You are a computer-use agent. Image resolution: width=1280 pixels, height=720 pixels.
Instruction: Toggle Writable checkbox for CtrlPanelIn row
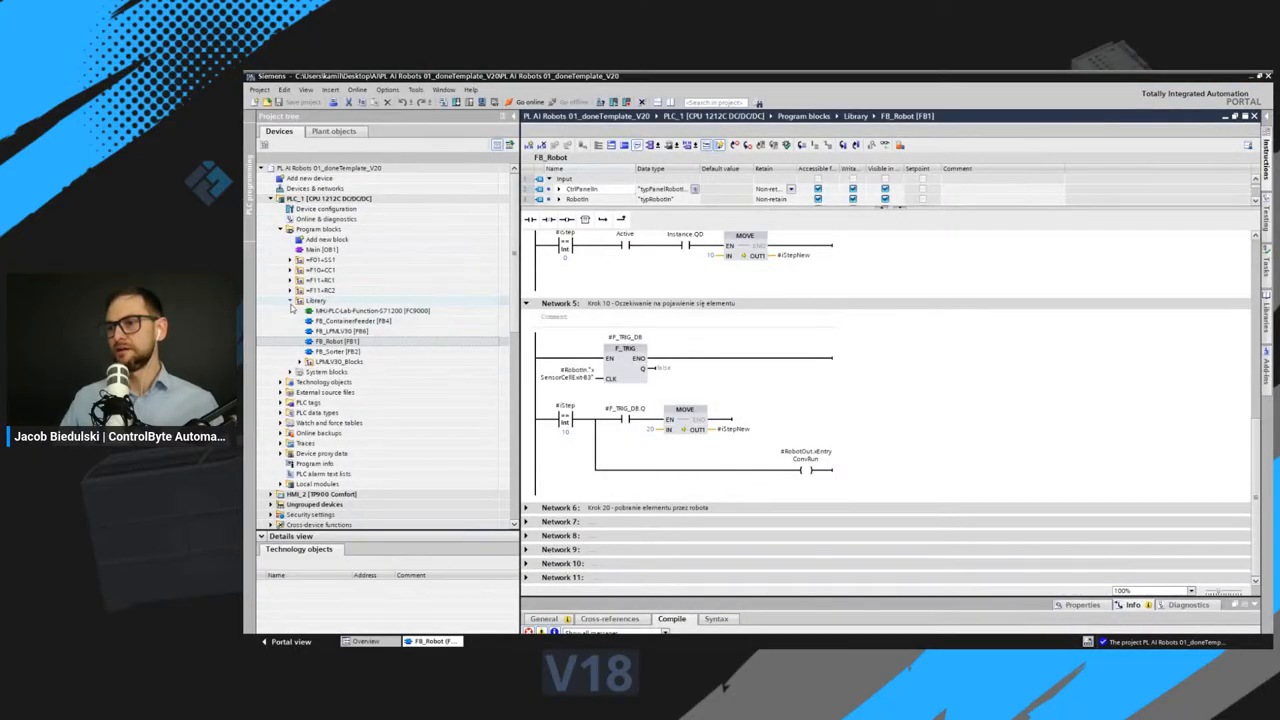click(x=852, y=189)
